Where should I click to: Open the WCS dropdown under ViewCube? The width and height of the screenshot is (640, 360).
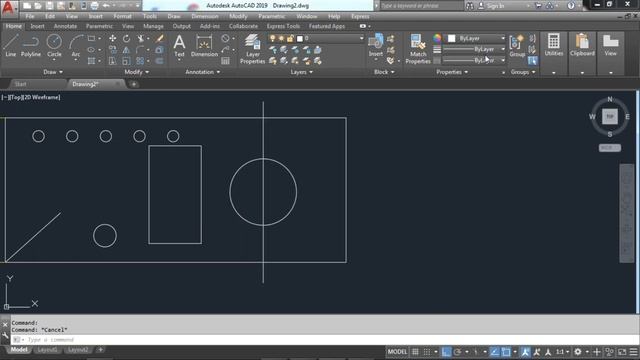tap(610, 148)
